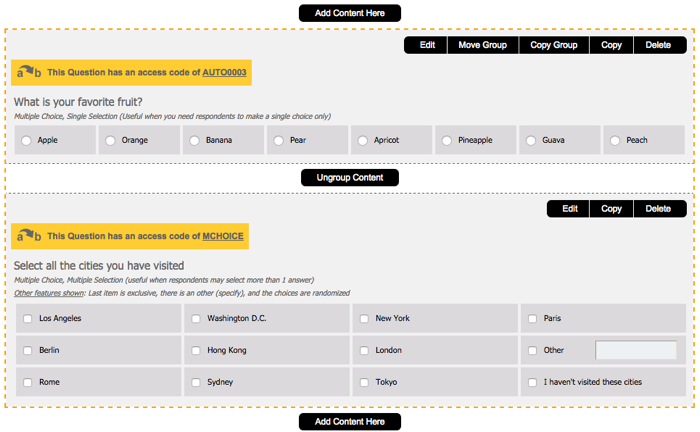Screen dimensions: 700x432
Task: Check the Los Angeles checkbox
Action: (x=27, y=319)
